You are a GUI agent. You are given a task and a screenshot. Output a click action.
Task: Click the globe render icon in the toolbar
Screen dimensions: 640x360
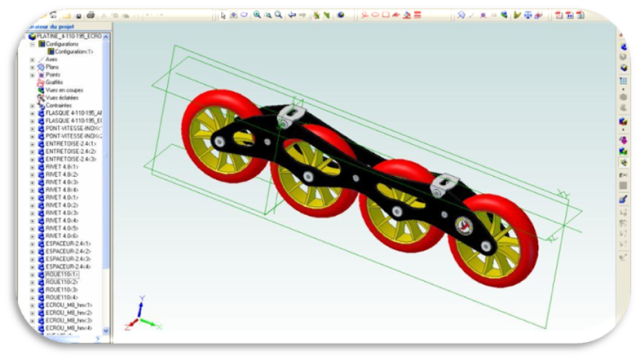click(341, 15)
